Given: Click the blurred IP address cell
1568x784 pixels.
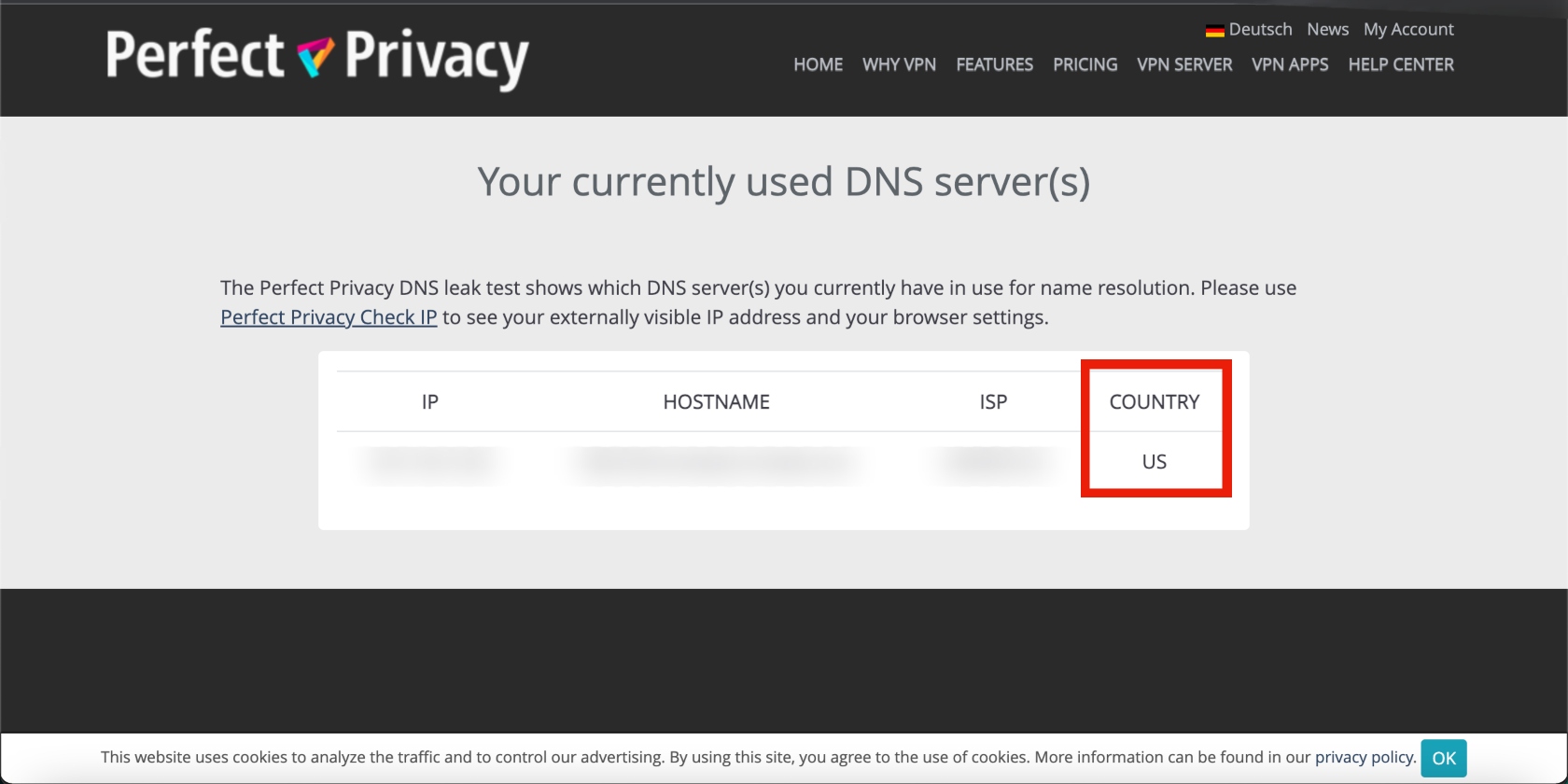Looking at the screenshot, I should coord(429,463).
